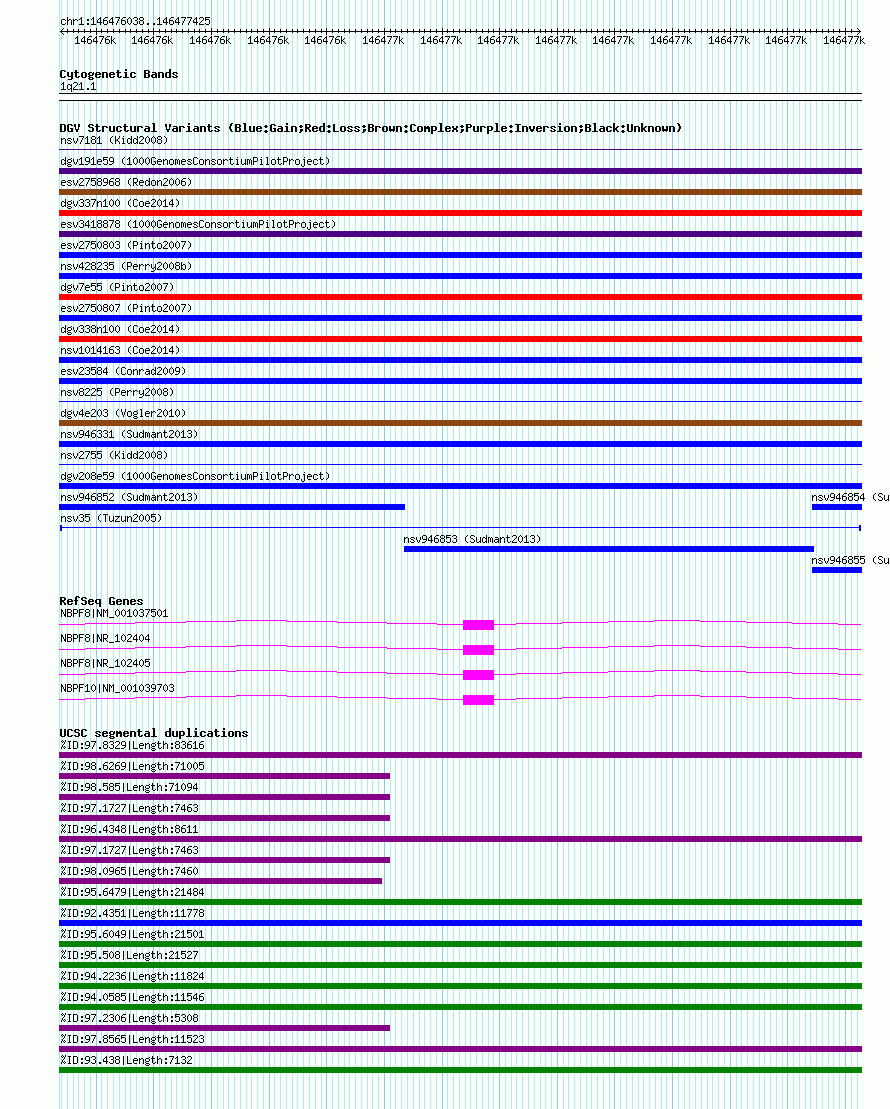
Task: Select the %ID:93.438|Length:7132 label
Action: click(x=127, y=1060)
